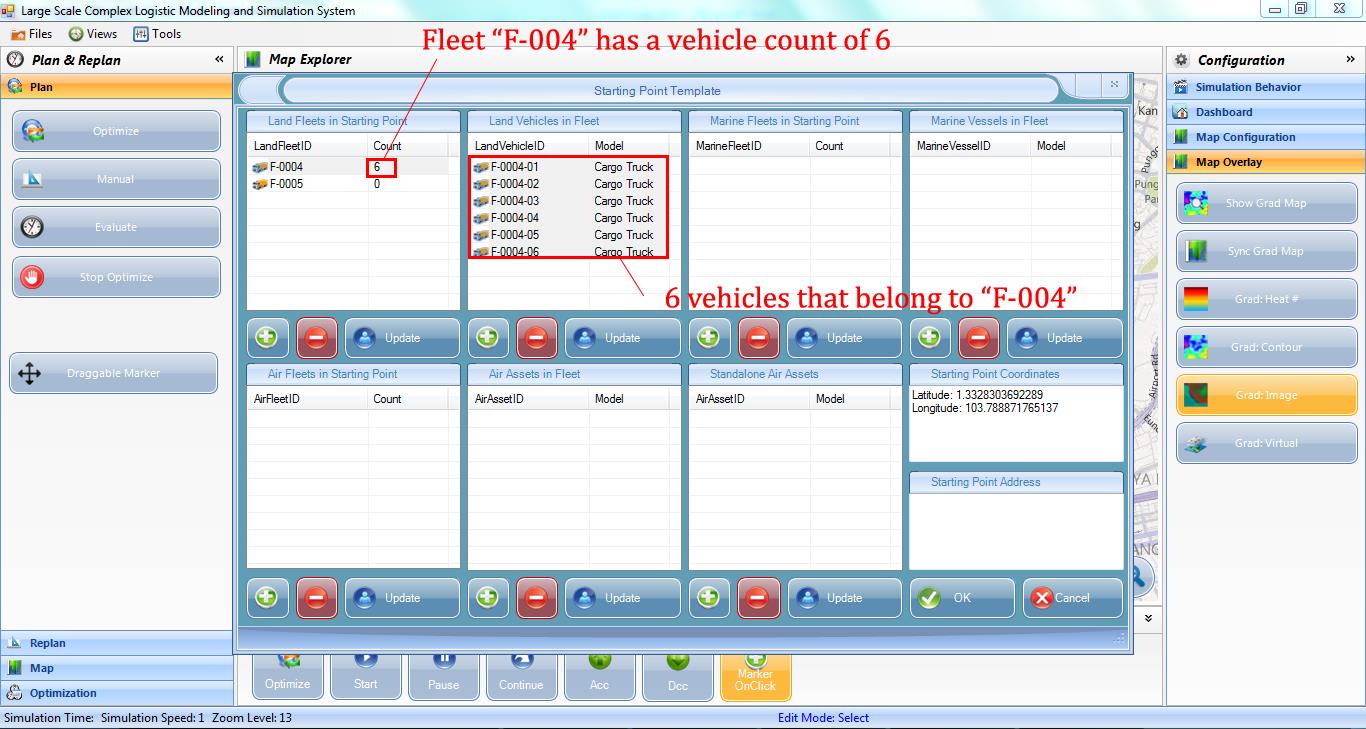Confirm changes with the OK button
This screenshot has height=729, width=1366.
tap(962, 597)
